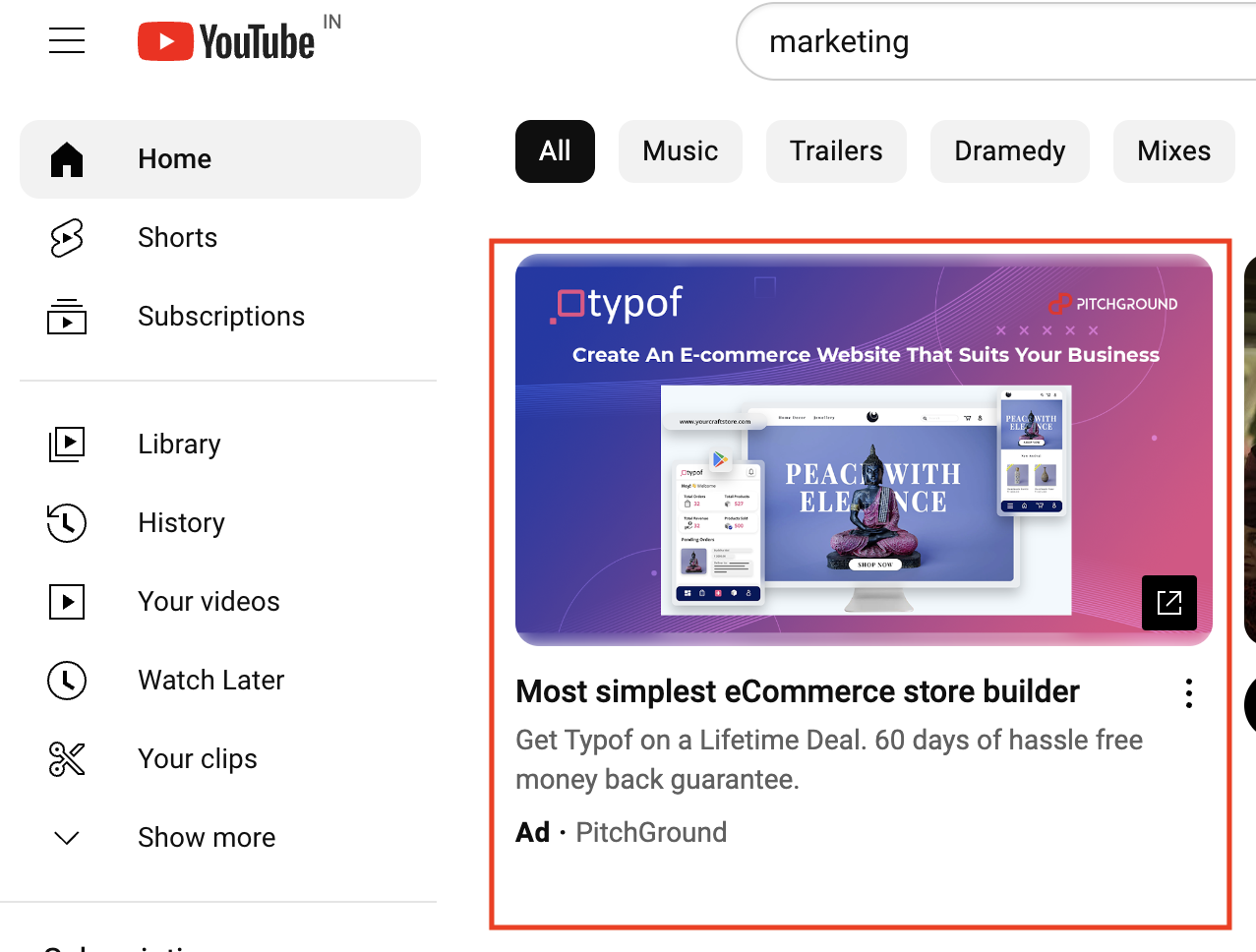Select the Watch Later clock icon
1256x952 pixels.
click(x=66, y=680)
